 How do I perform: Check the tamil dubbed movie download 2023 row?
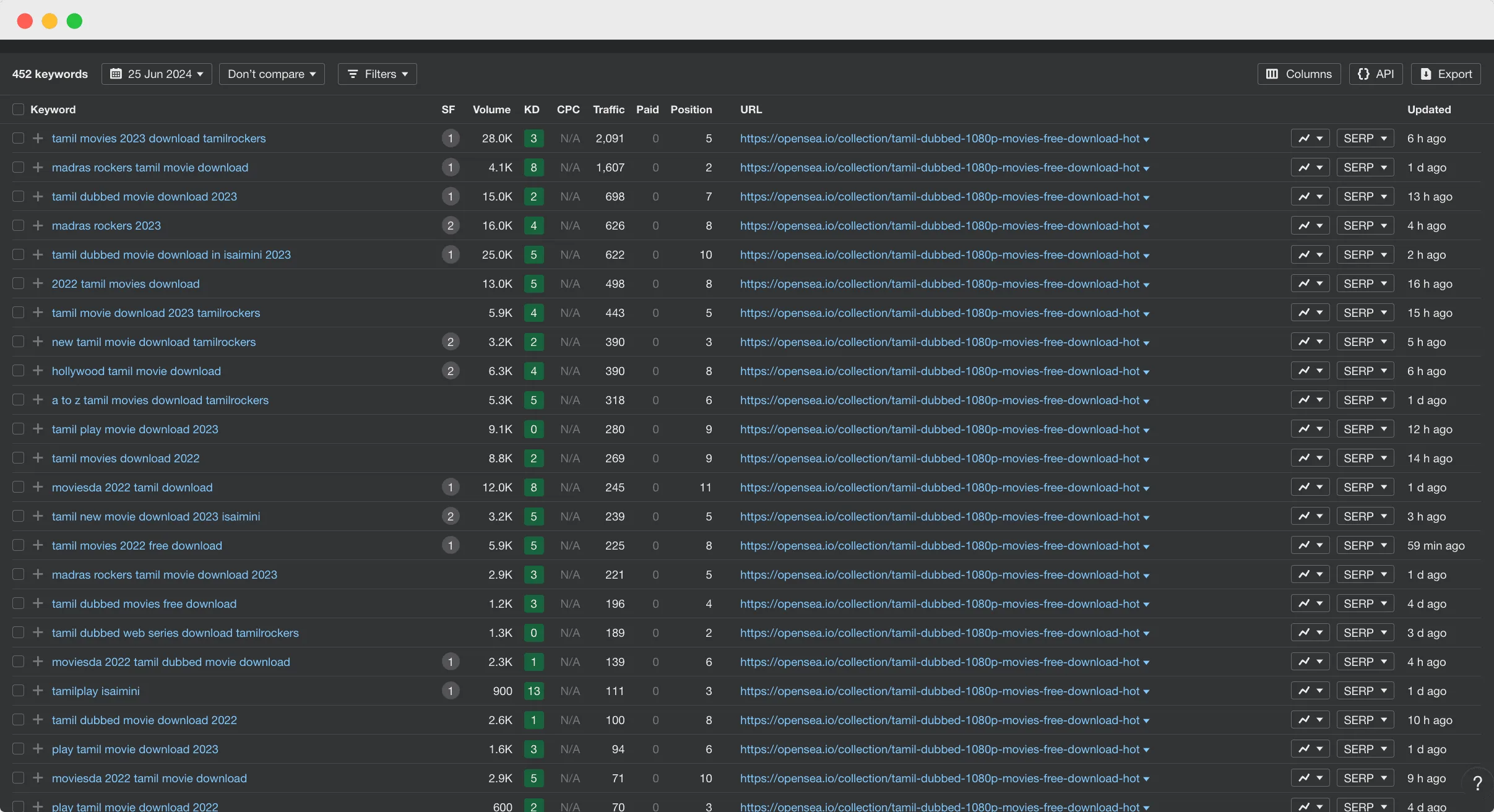click(x=18, y=196)
